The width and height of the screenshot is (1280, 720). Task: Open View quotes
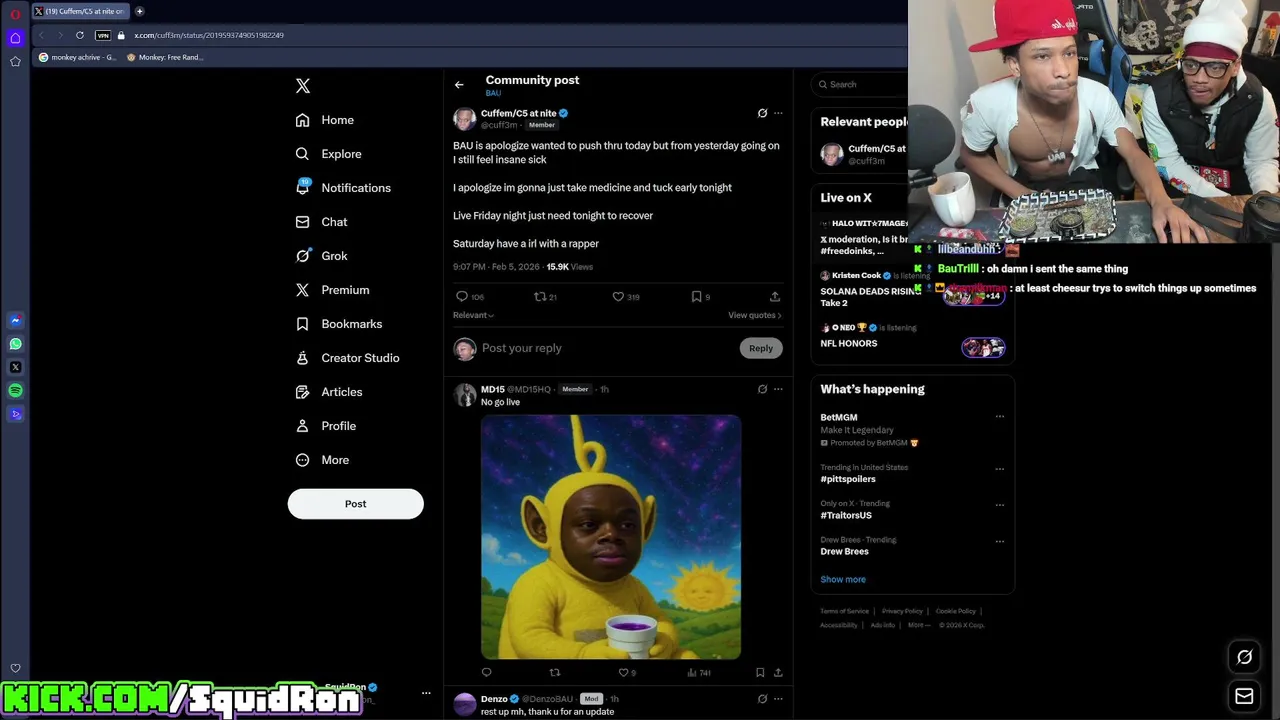click(x=755, y=315)
